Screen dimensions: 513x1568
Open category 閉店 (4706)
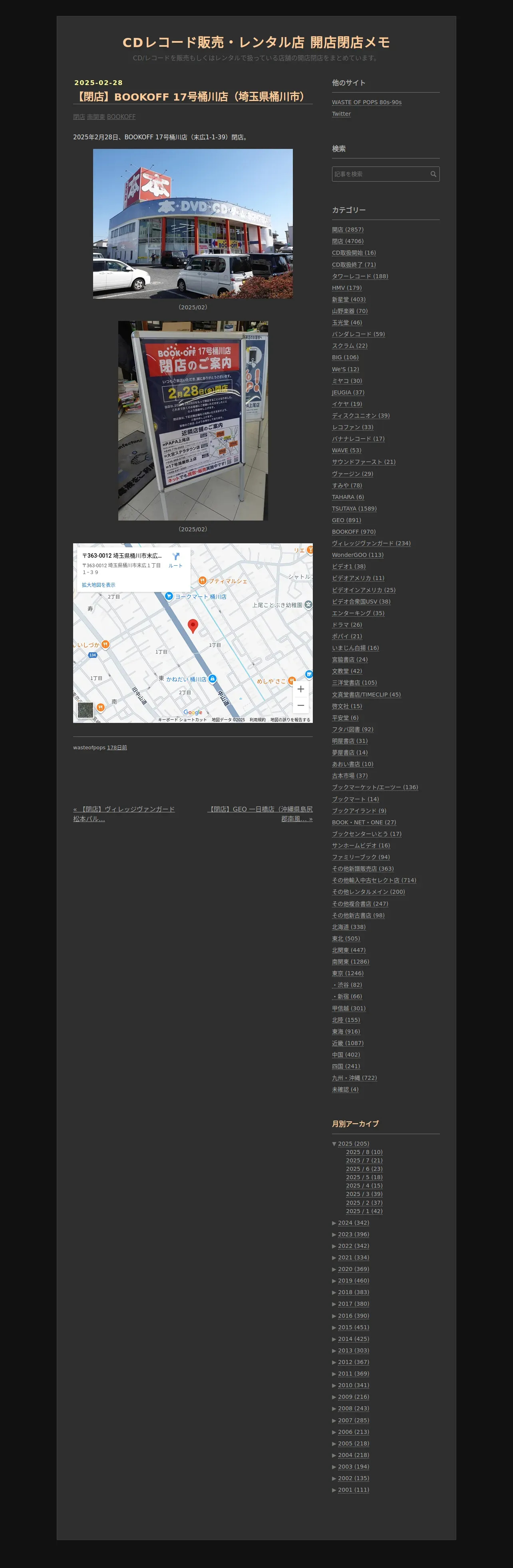(348, 241)
